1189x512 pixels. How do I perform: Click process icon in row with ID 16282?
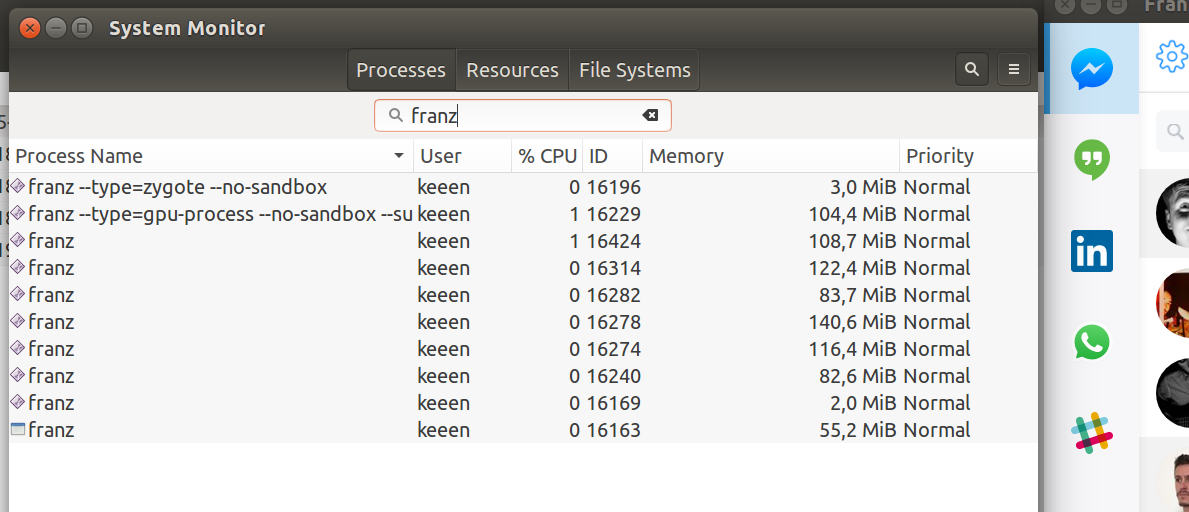[x=18, y=295]
